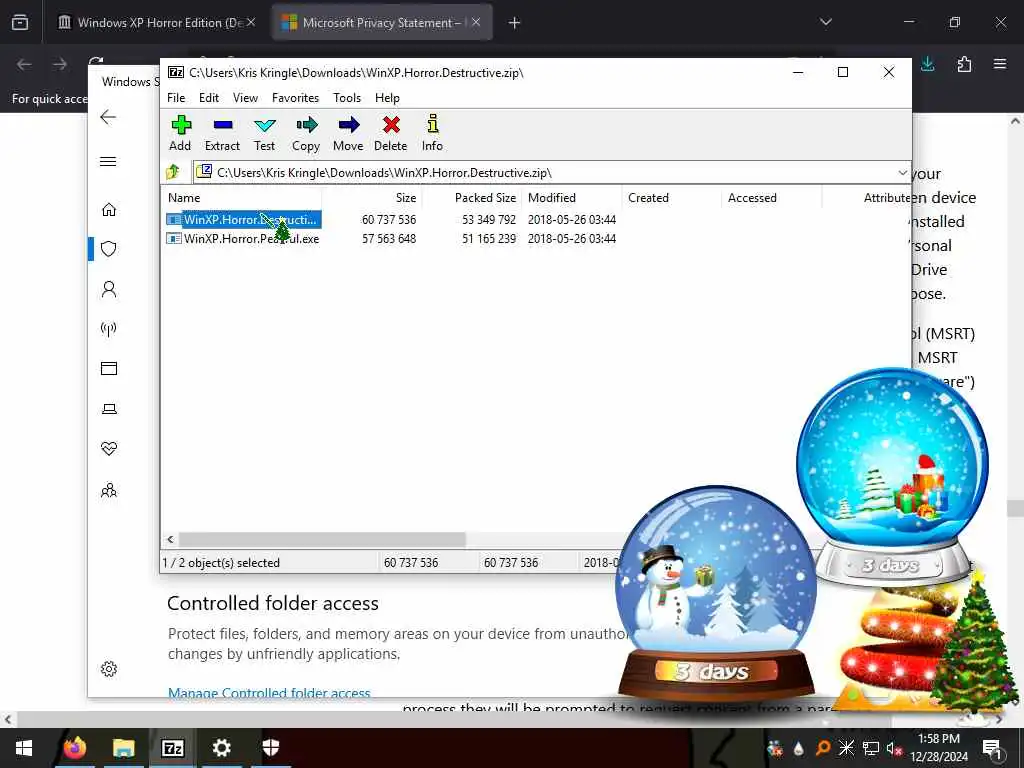The height and width of the screenshot is (768, 1024).
Task: Run the Test archive tool
Action: 264,133
